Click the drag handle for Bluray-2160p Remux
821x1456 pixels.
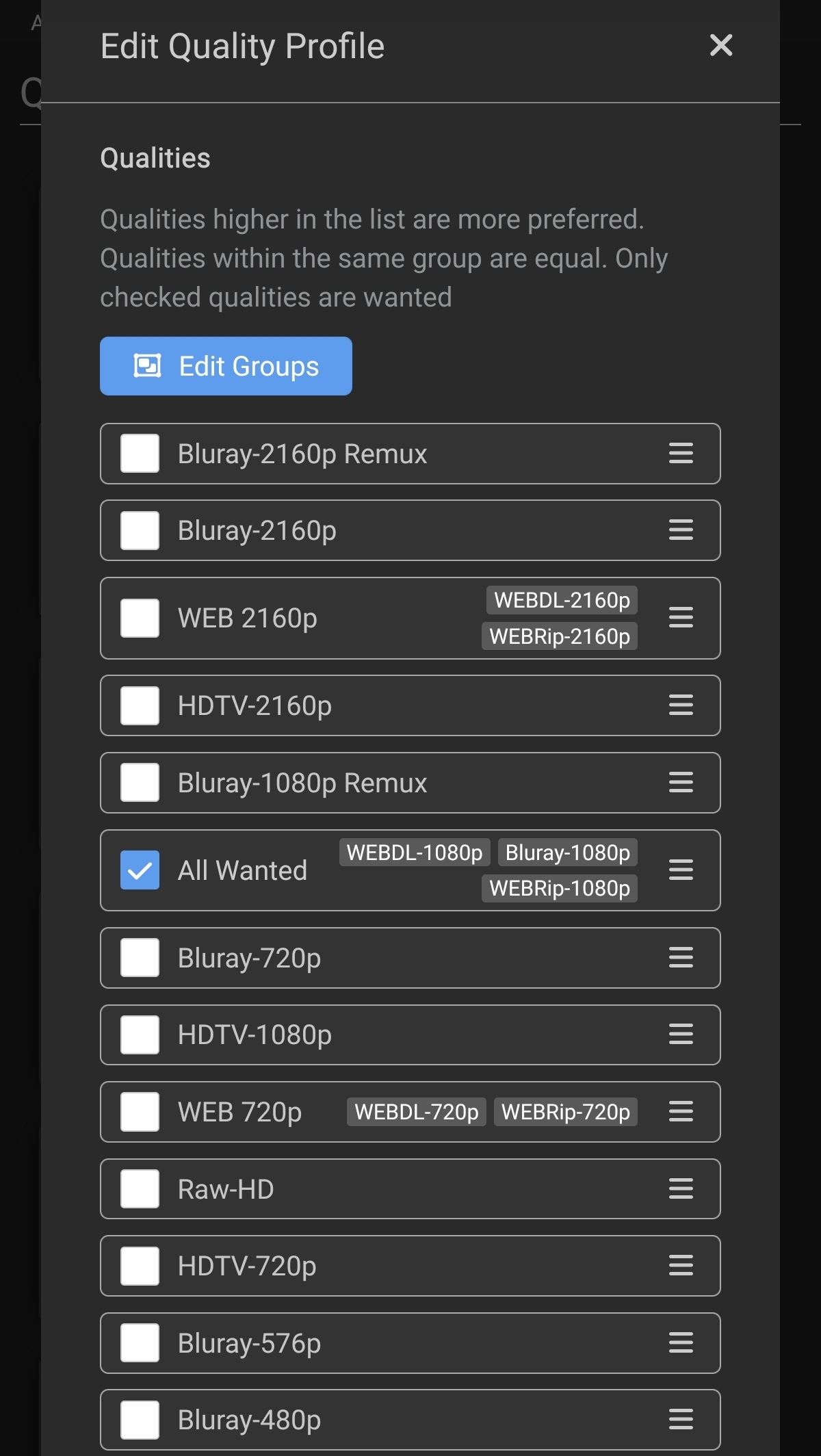[681, 454]
